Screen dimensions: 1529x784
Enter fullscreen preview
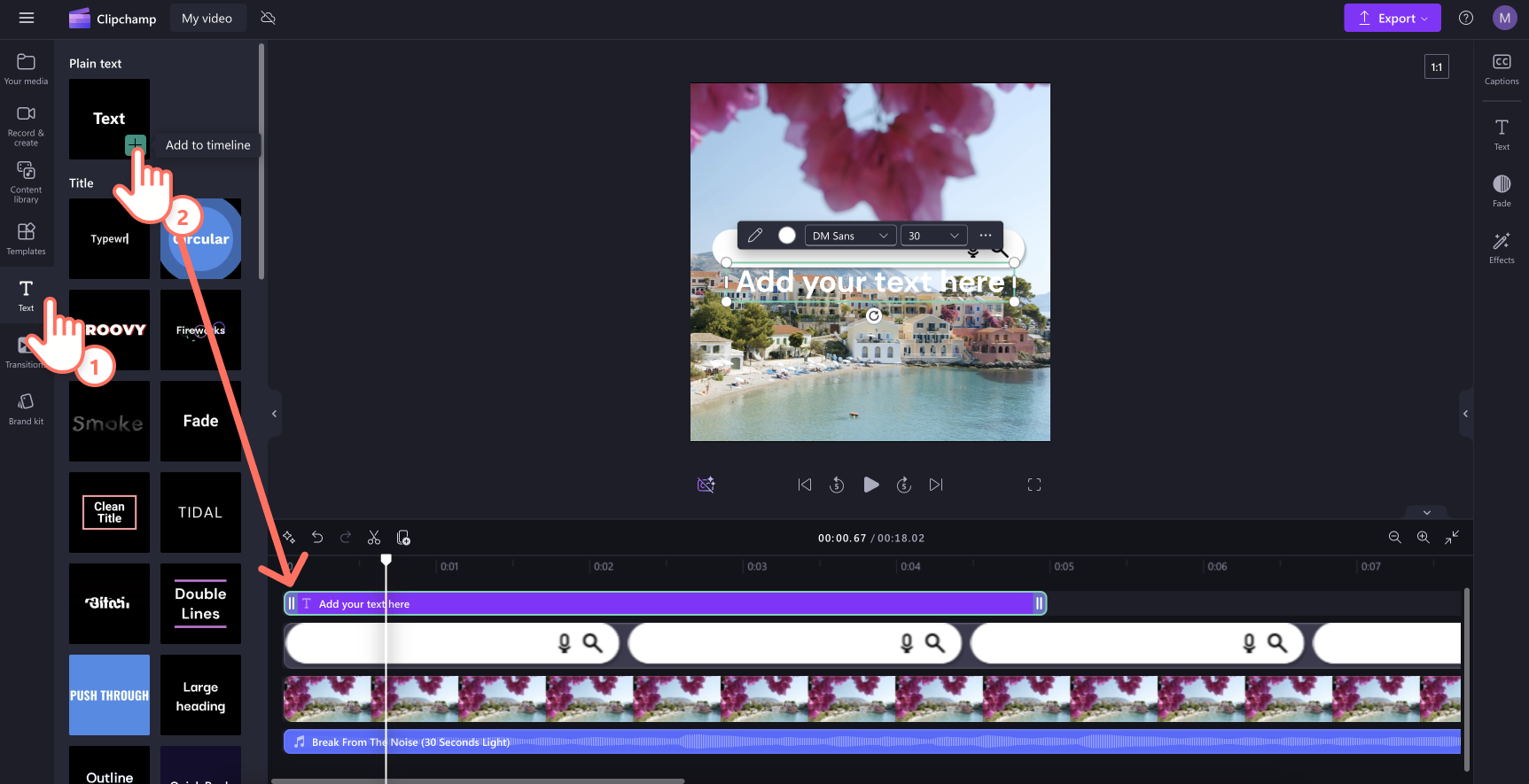[1034, 485]
